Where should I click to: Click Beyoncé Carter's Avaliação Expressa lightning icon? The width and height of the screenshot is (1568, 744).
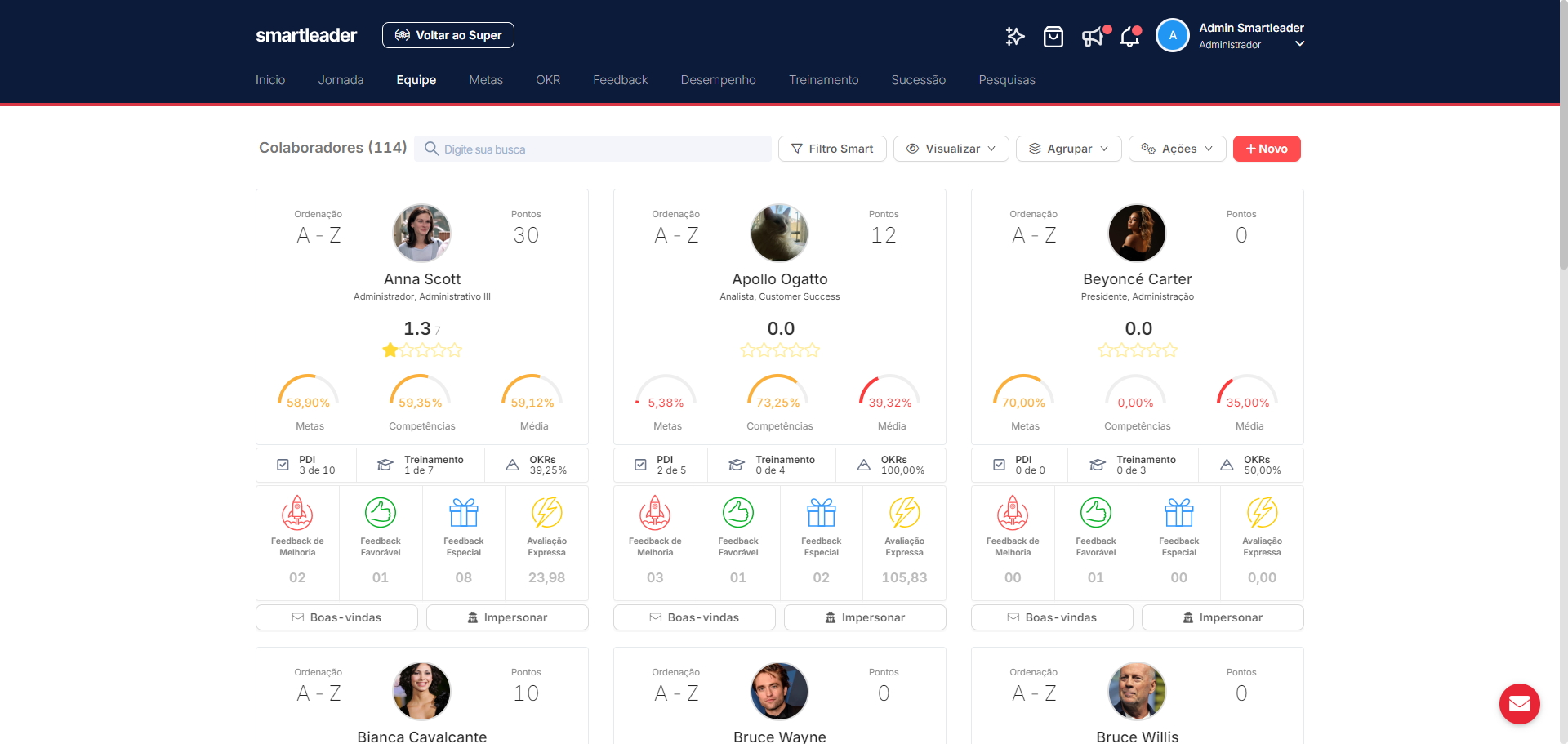[x=1263, y=513]
